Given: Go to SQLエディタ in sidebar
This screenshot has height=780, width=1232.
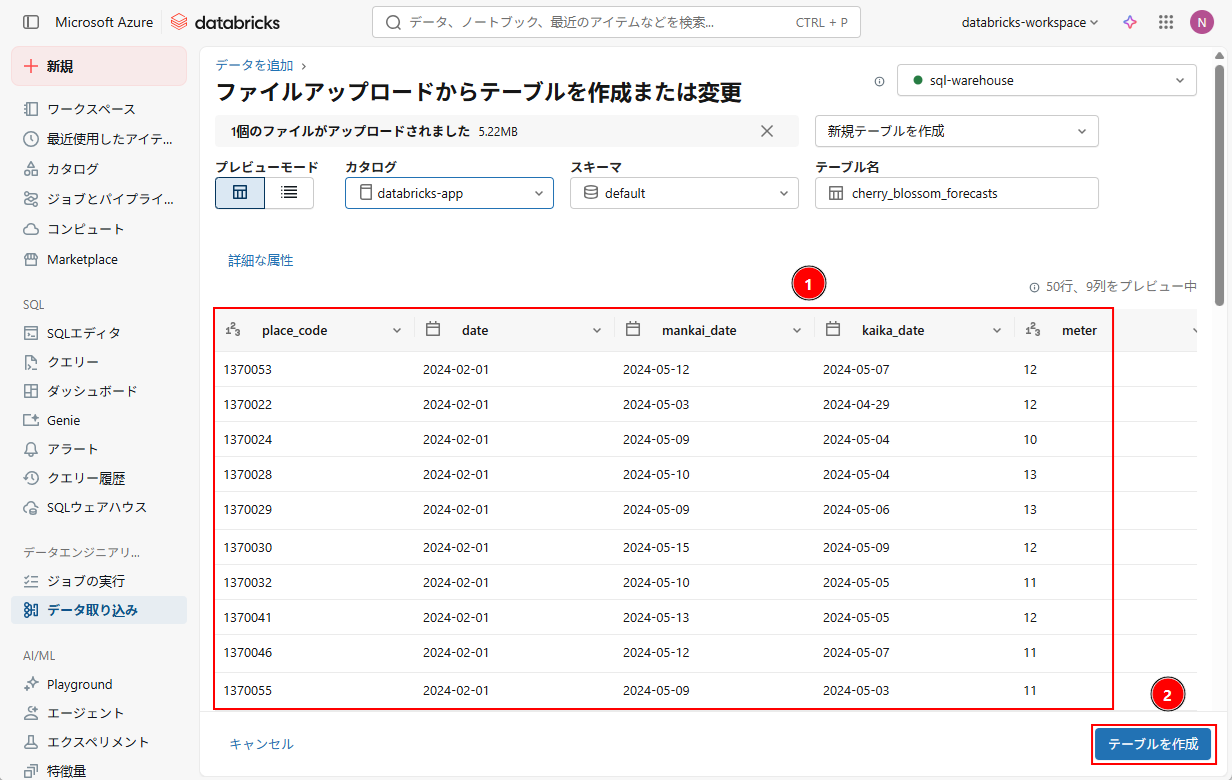Looking at the screenshot, I should (83, 333).
